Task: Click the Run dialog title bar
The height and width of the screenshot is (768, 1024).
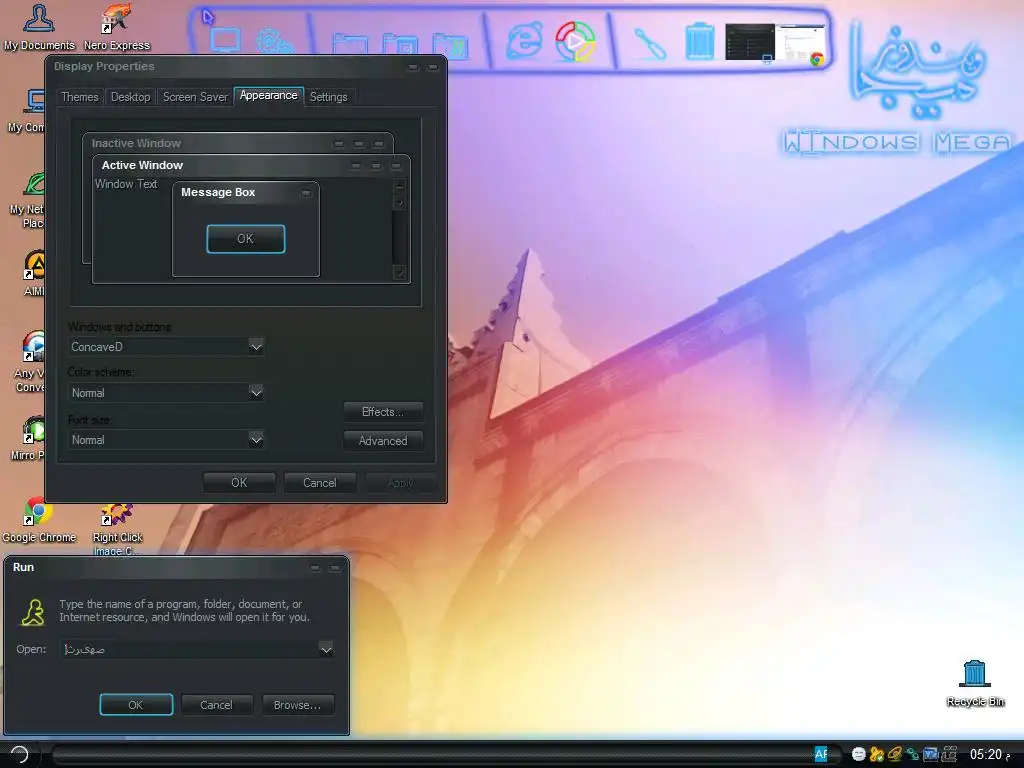Action: click(x=176, y=568)
